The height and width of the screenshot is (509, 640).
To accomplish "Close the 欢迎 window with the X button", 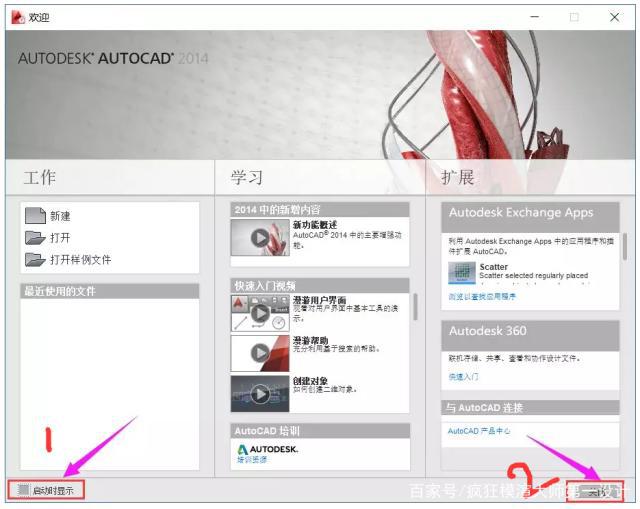I will point(614,17).
